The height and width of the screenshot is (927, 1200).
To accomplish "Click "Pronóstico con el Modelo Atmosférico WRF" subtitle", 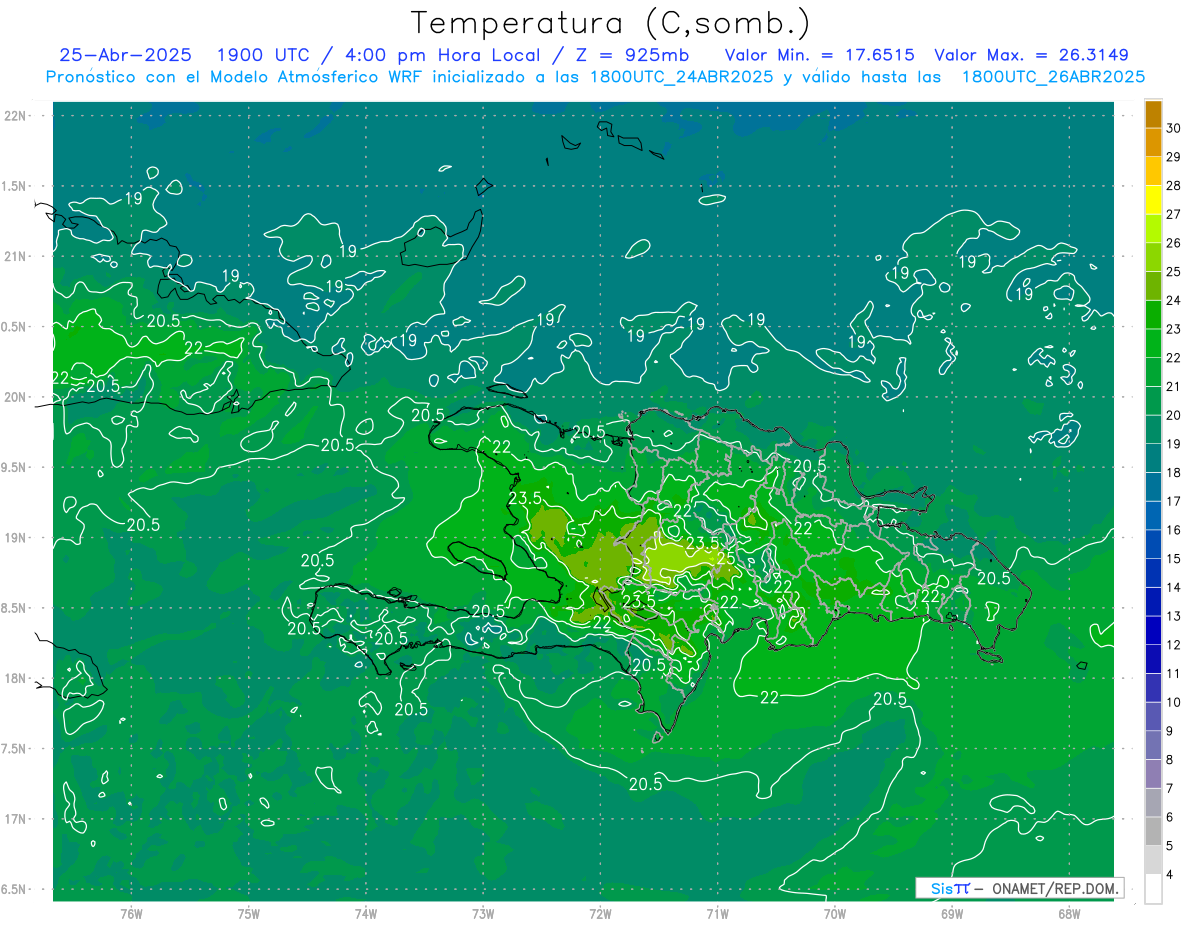I will (x=236, y=76).
